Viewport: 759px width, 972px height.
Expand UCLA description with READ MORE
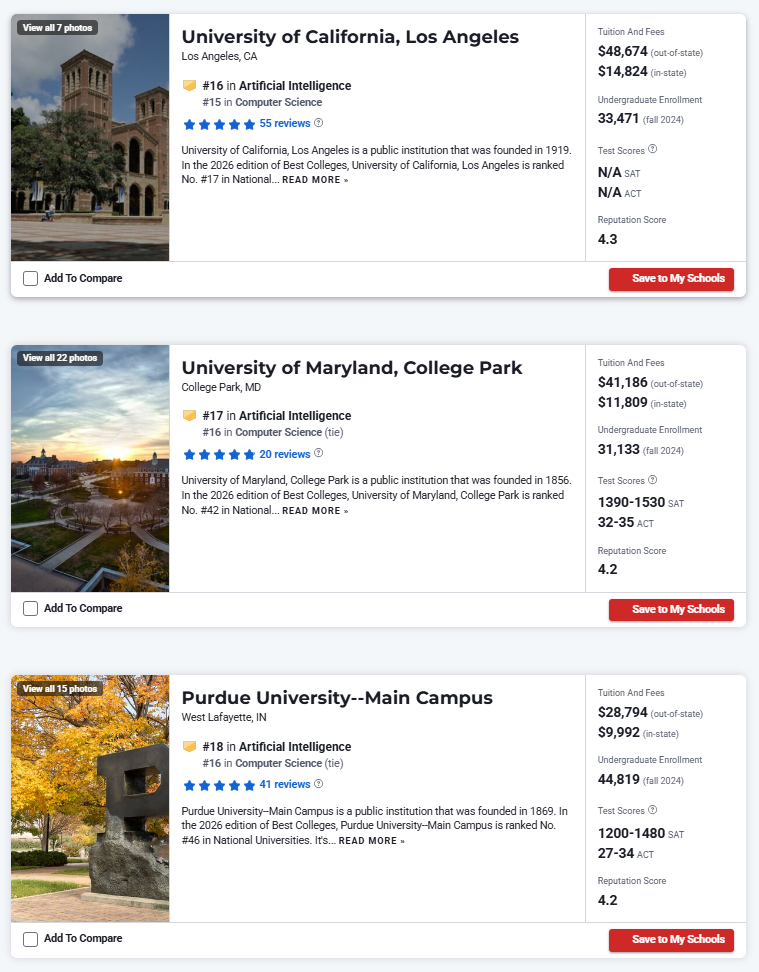point(315,181)
